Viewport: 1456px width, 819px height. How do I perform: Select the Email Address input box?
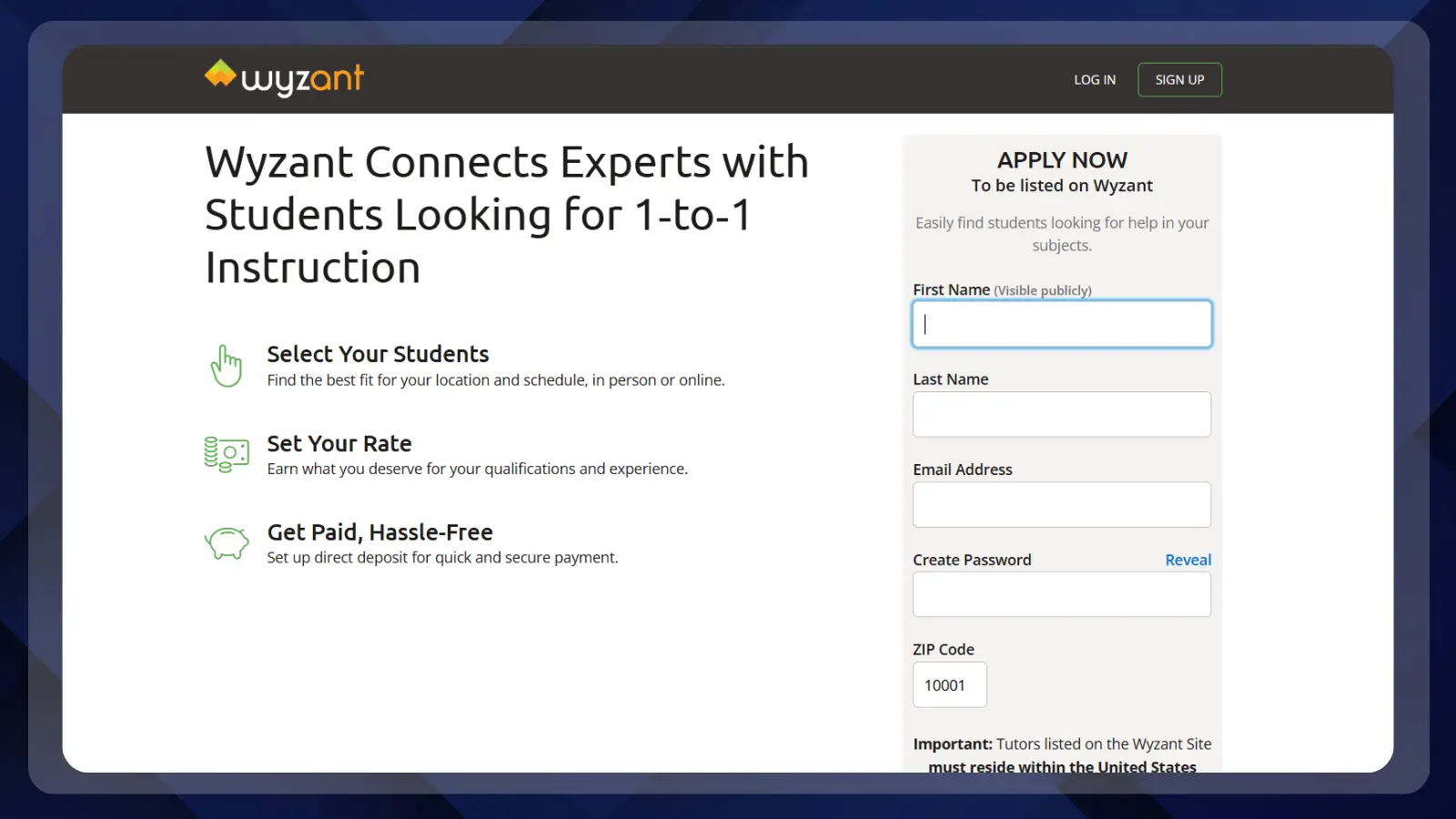click(1062, 504)
